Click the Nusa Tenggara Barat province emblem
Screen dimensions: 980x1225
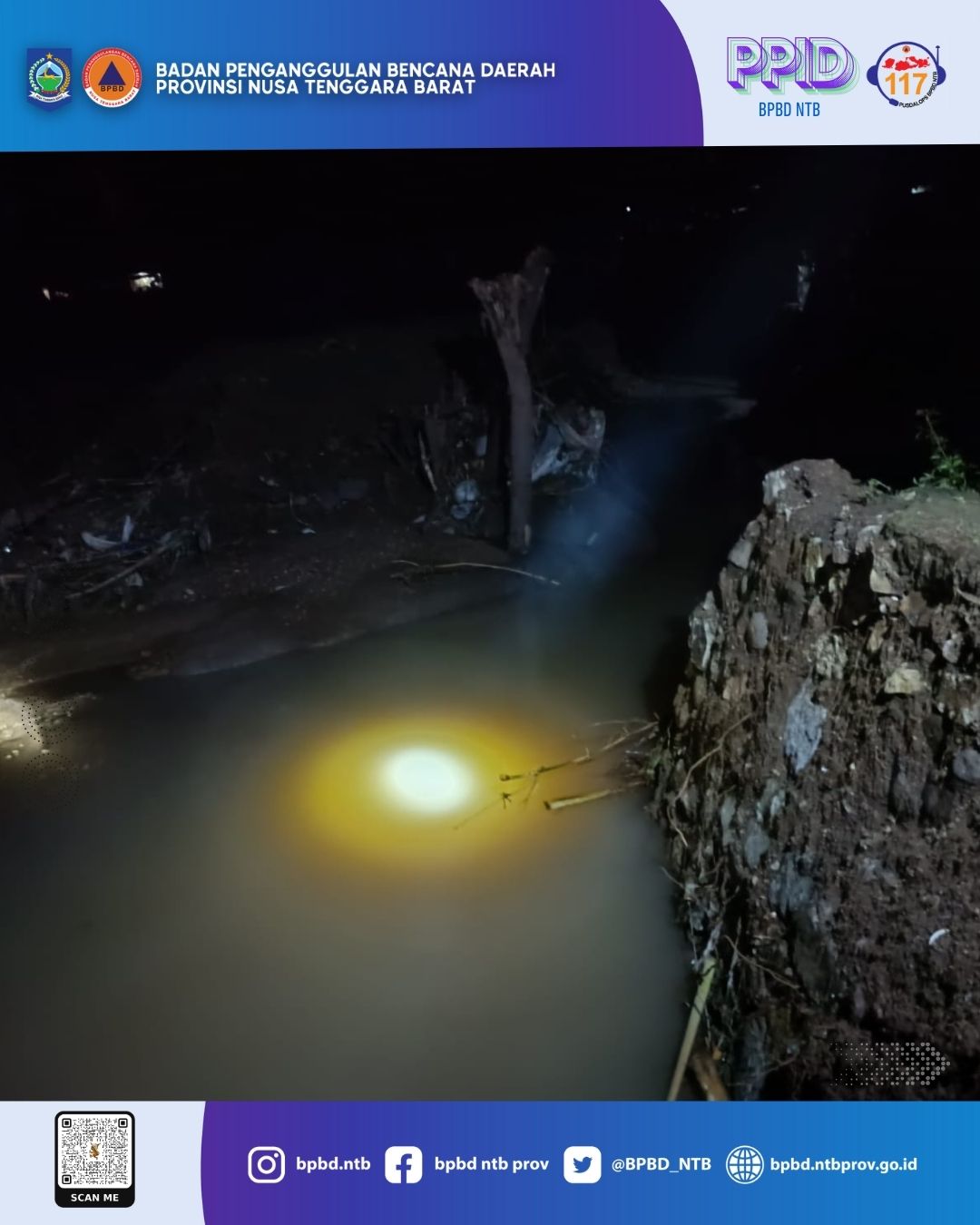click(49, 78)
